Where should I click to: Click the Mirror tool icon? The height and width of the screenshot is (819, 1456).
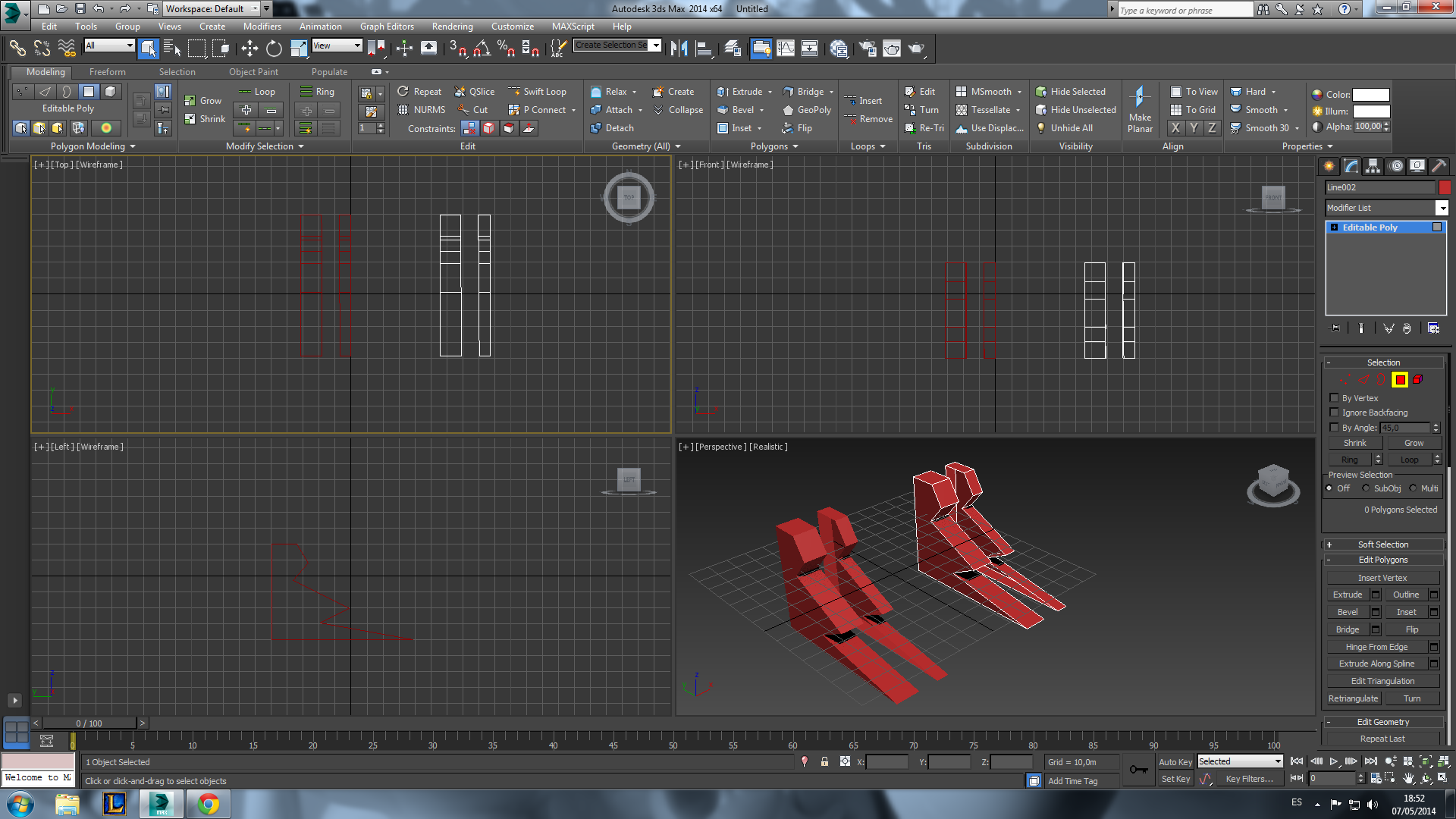click(679, 49)
